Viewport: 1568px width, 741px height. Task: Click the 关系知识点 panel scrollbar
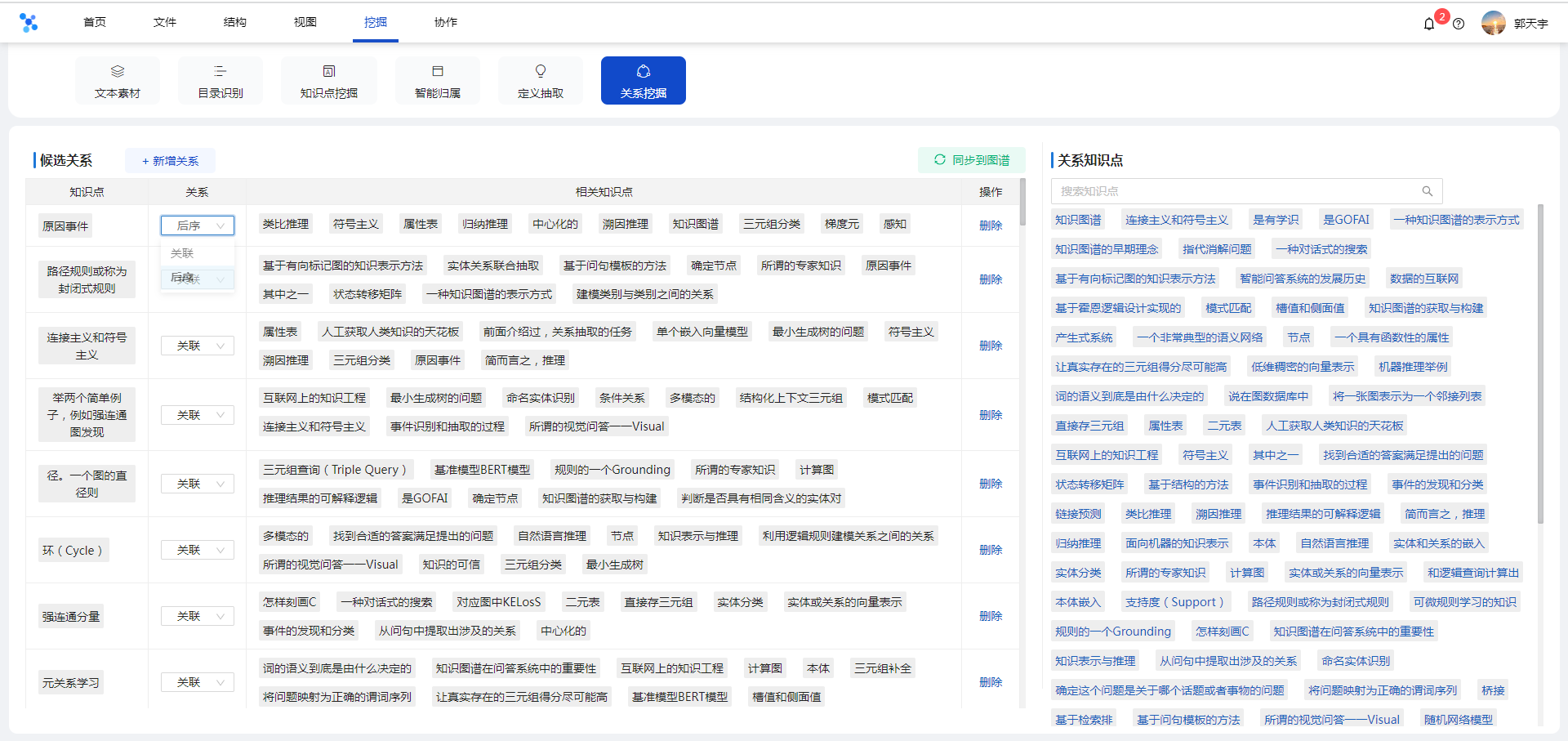click(1540, 364)
